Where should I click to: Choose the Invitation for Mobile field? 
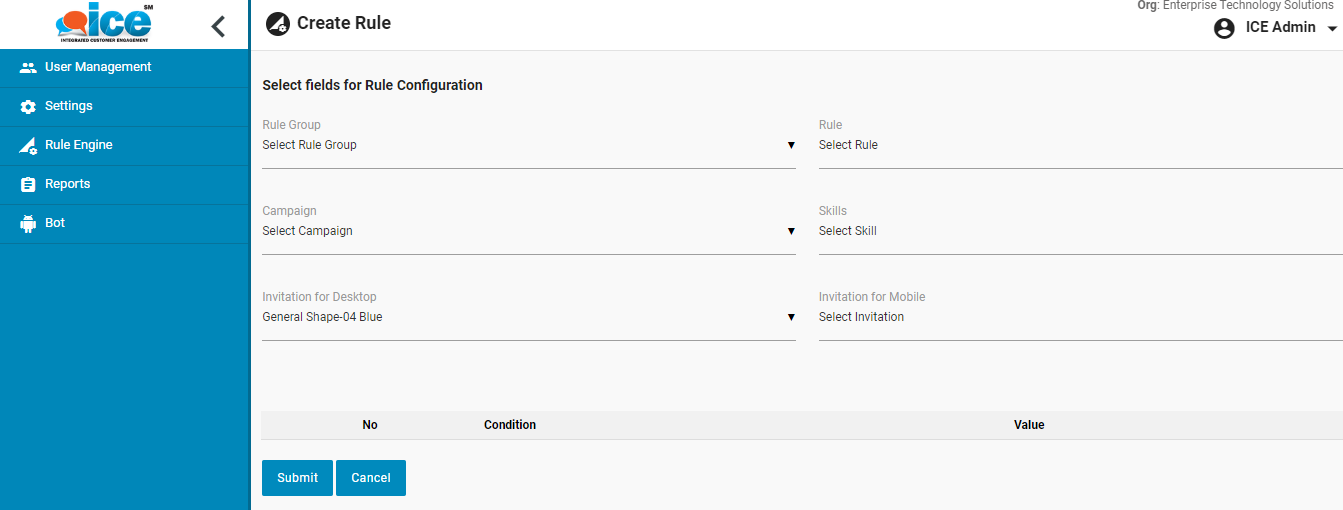click(1078, 318)
